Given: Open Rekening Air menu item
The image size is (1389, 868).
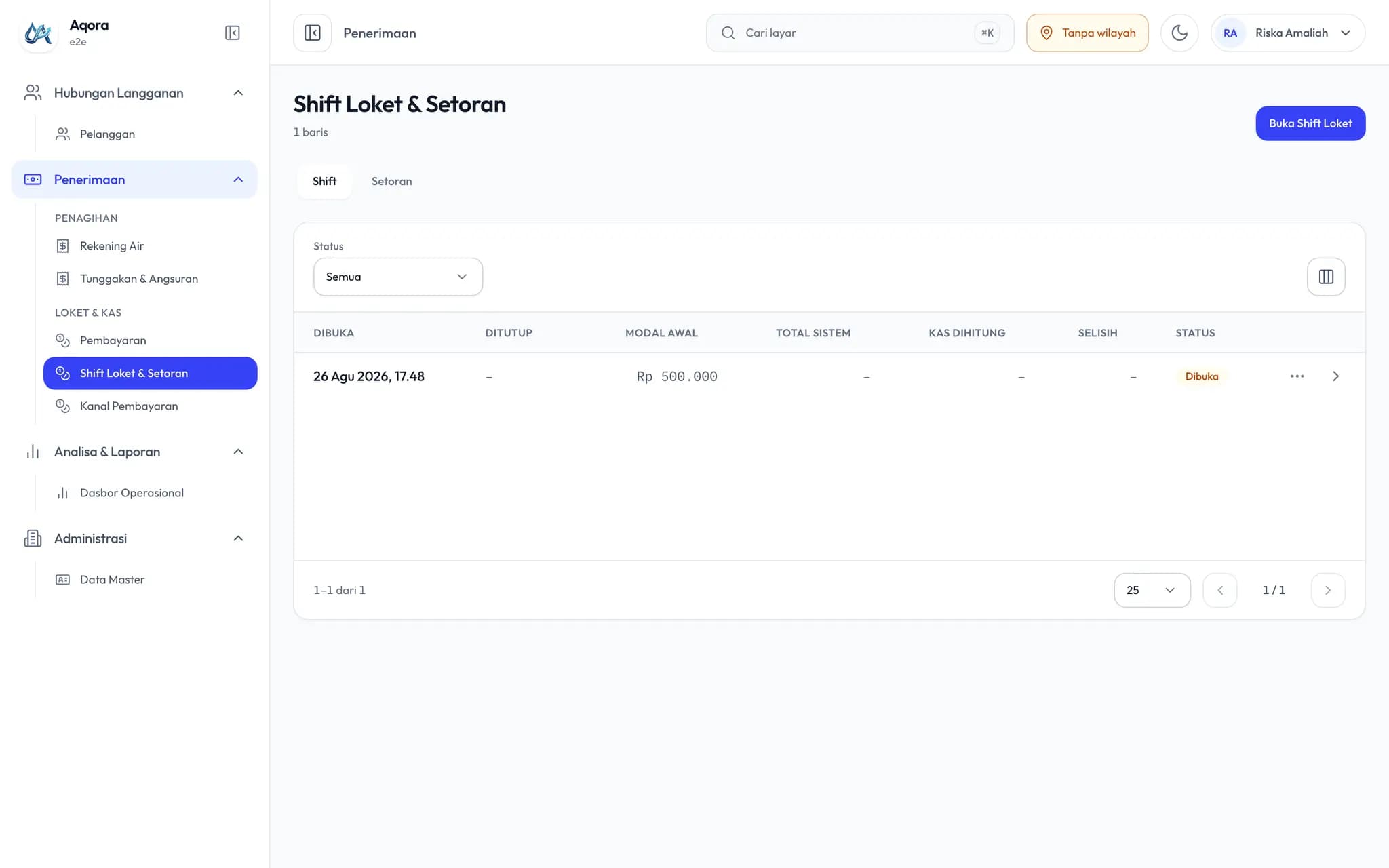Looking at the screenshot, I should [x=150, y=246].
